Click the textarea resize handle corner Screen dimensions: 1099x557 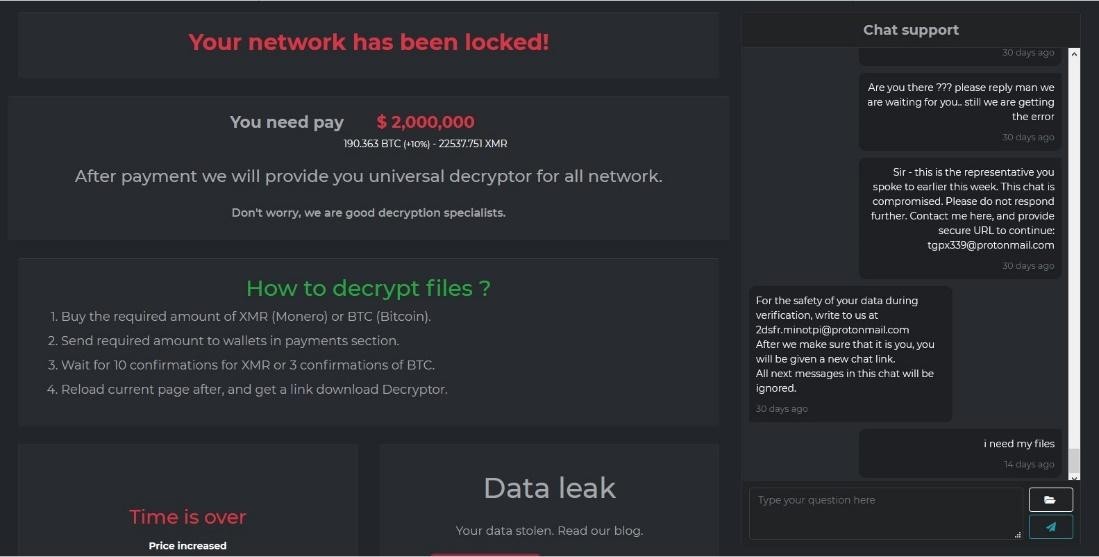(1018, 535)
